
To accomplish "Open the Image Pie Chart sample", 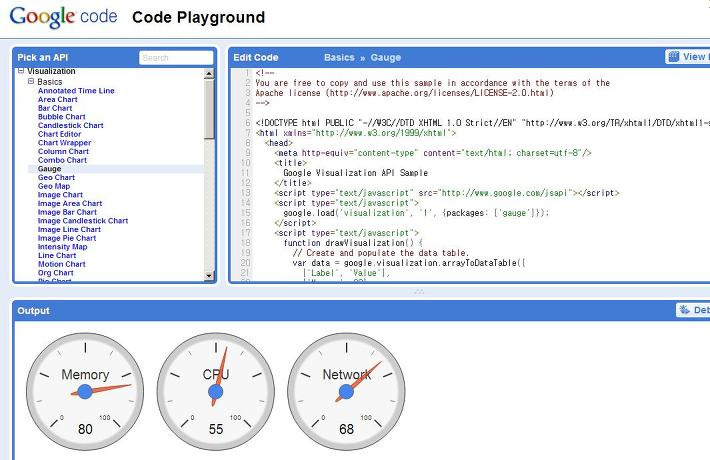I will (67, 238).
